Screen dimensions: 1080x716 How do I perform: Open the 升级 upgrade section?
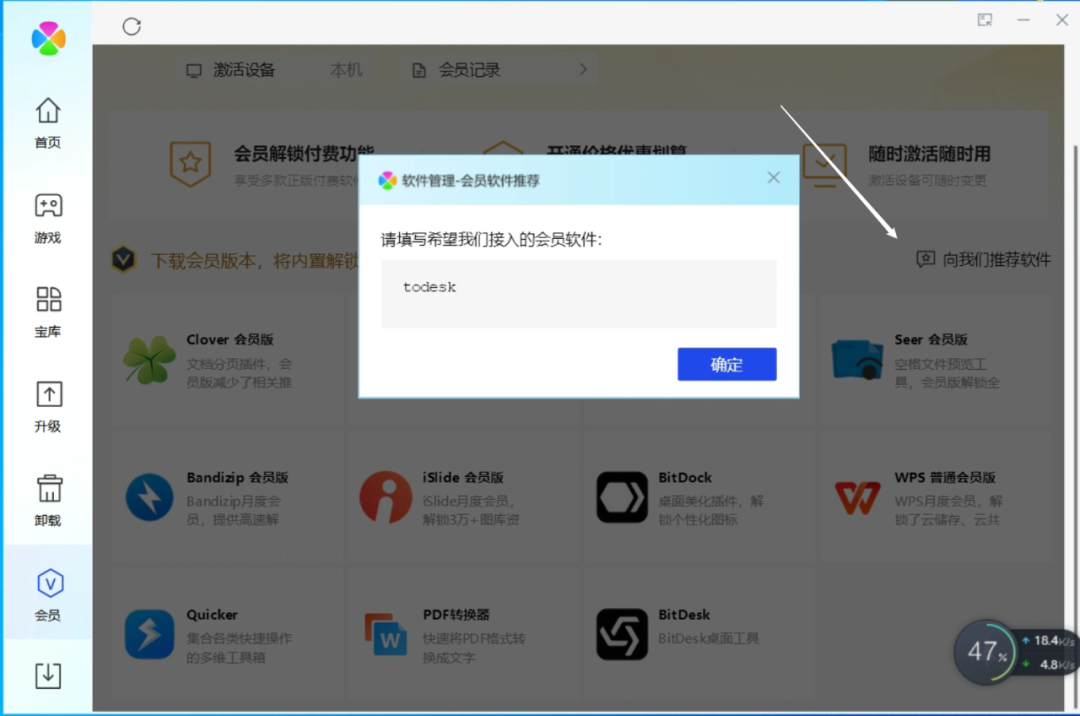(48, 407)
